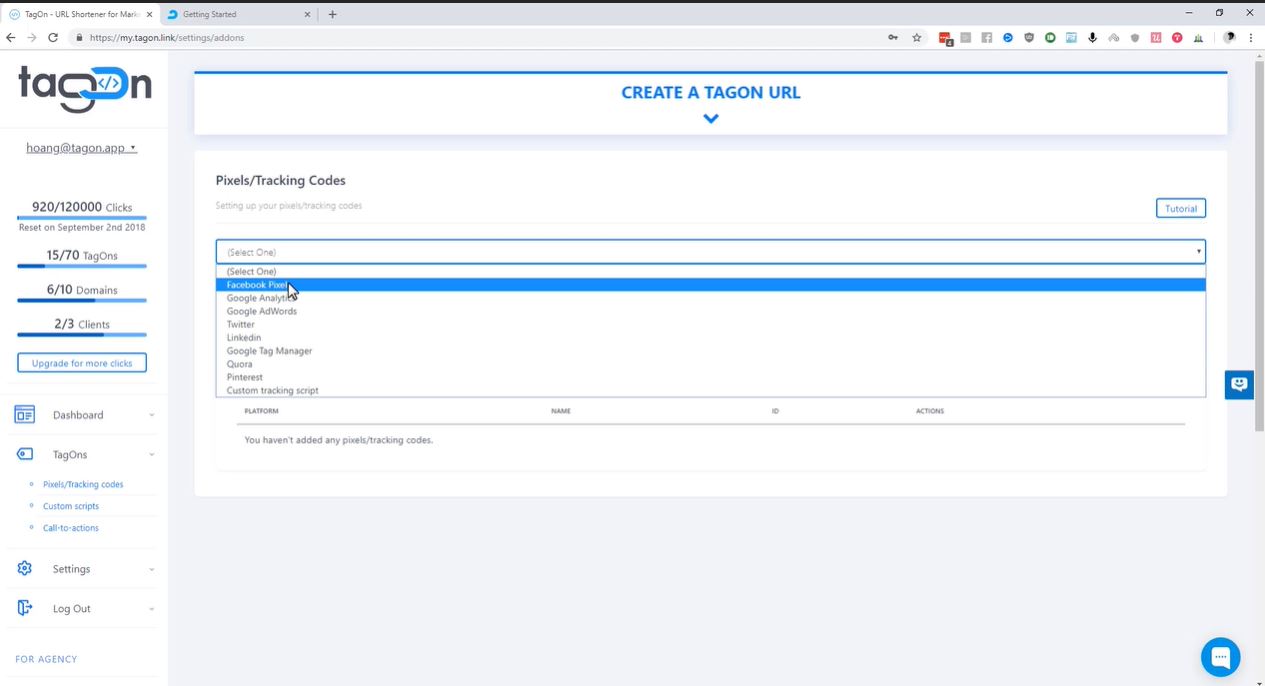The width and height of the screenshot is (1265, 686).
Task: Open the hoang@tagon.app account dropdown
Action: pos(82,148)
